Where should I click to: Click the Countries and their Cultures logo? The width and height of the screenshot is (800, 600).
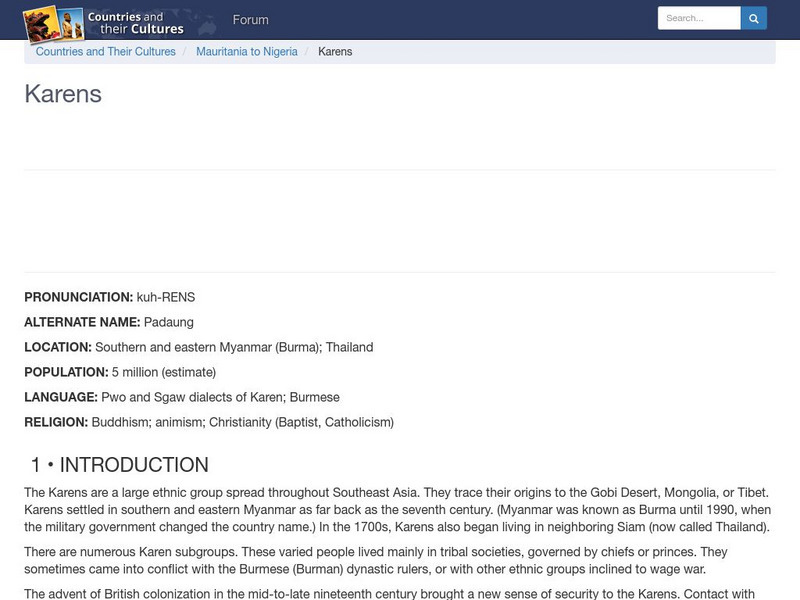coord(104,23)
